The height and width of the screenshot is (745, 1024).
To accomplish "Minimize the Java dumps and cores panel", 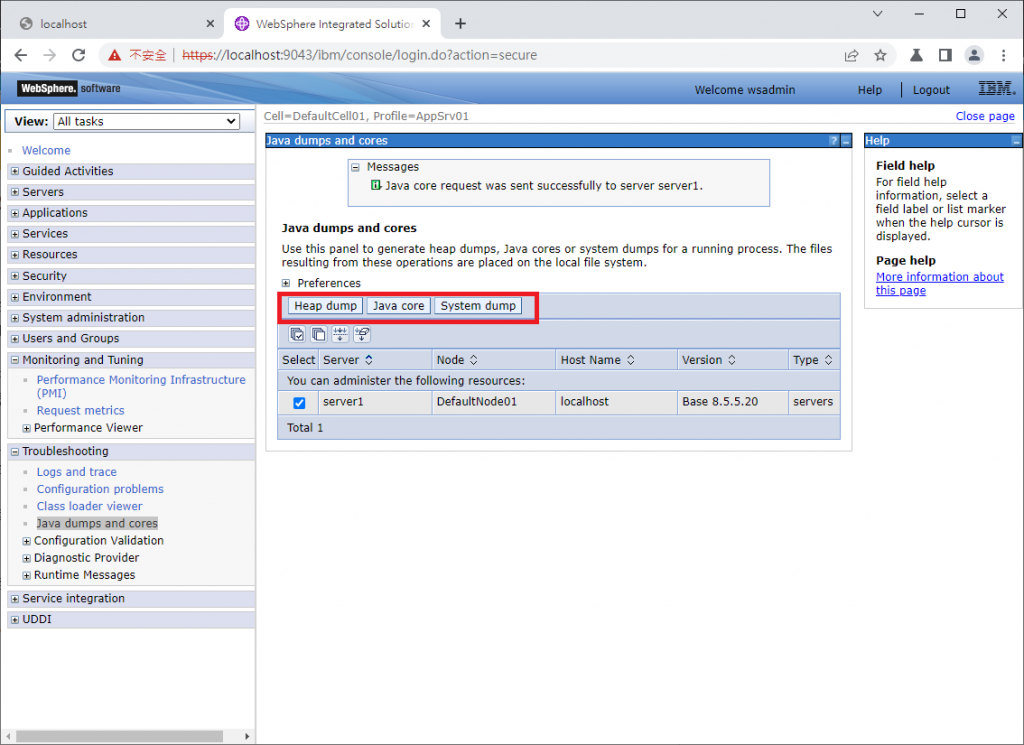I will tap(846, 141).
